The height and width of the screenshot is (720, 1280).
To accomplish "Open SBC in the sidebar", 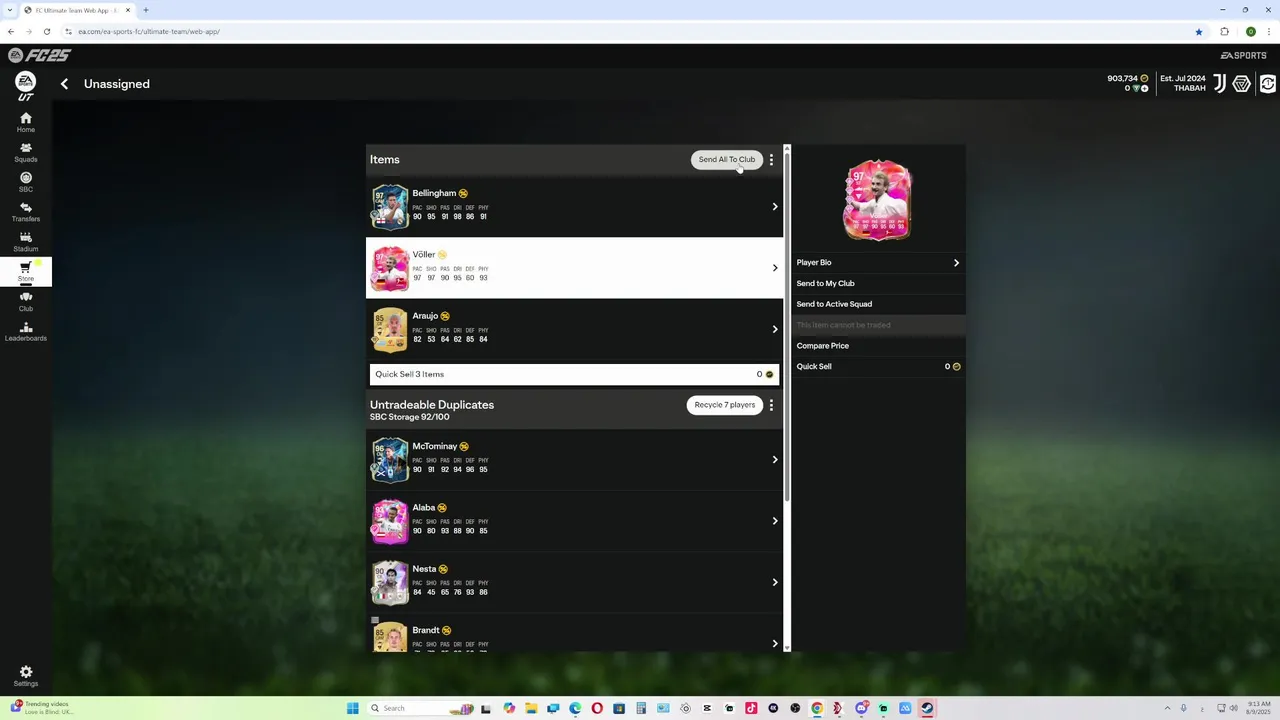I will tap(26, 182).
